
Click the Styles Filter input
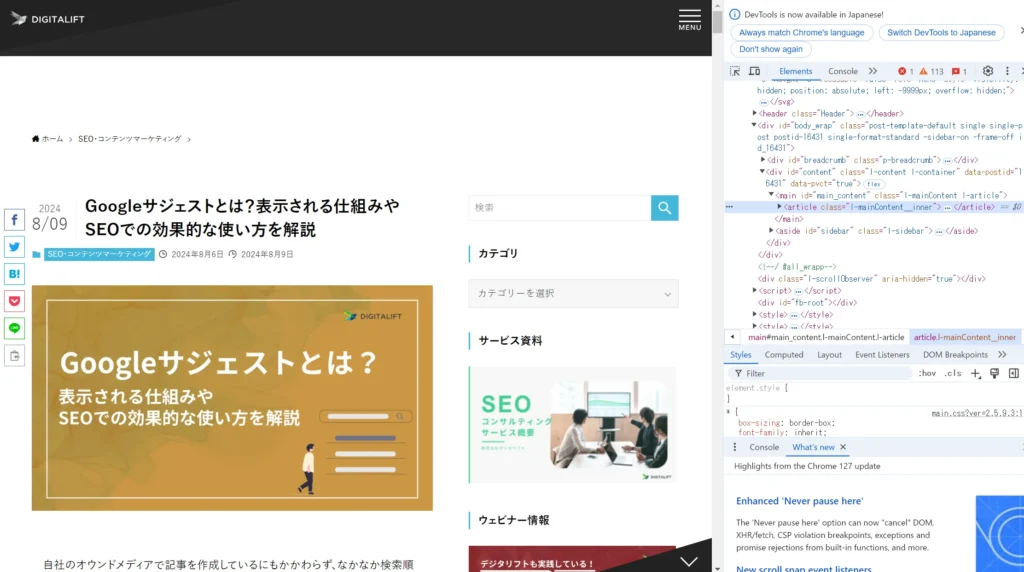820,373
